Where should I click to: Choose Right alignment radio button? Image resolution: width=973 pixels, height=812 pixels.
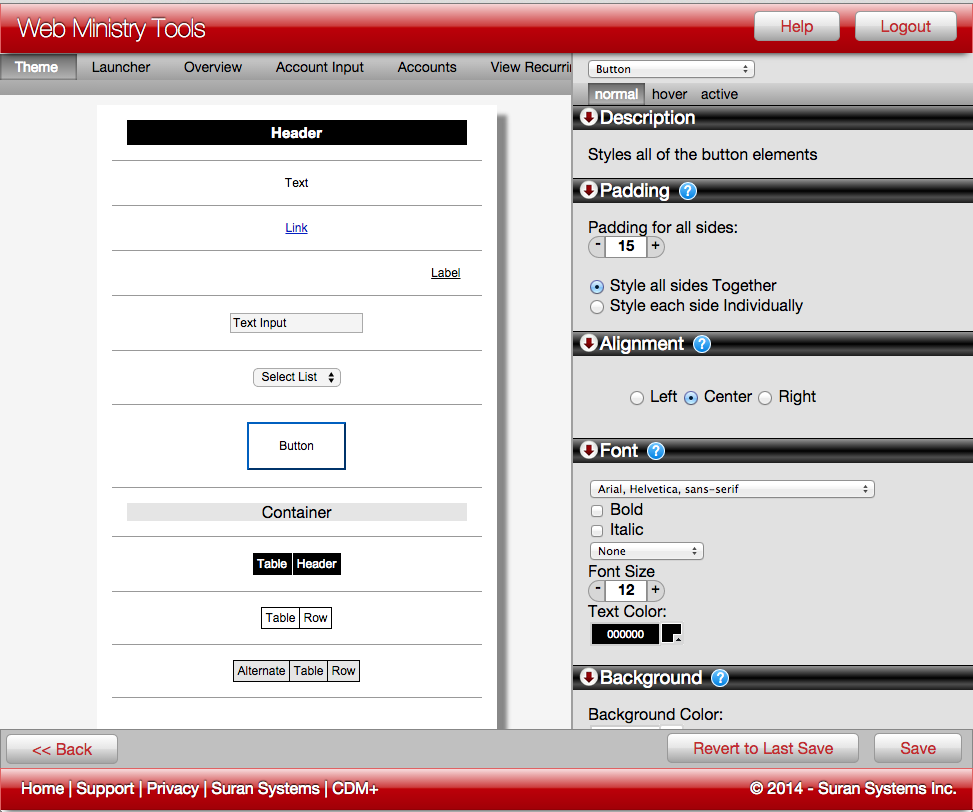point(765,398)
